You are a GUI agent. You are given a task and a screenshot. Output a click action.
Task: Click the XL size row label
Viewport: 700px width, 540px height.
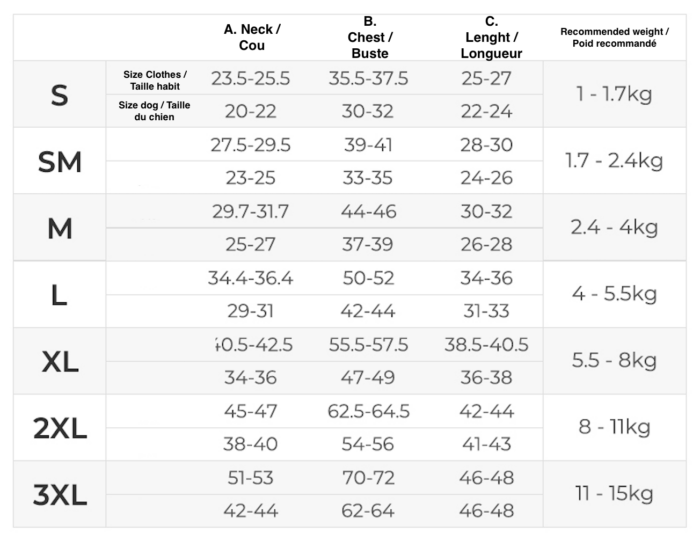click(x=59, y=362)
